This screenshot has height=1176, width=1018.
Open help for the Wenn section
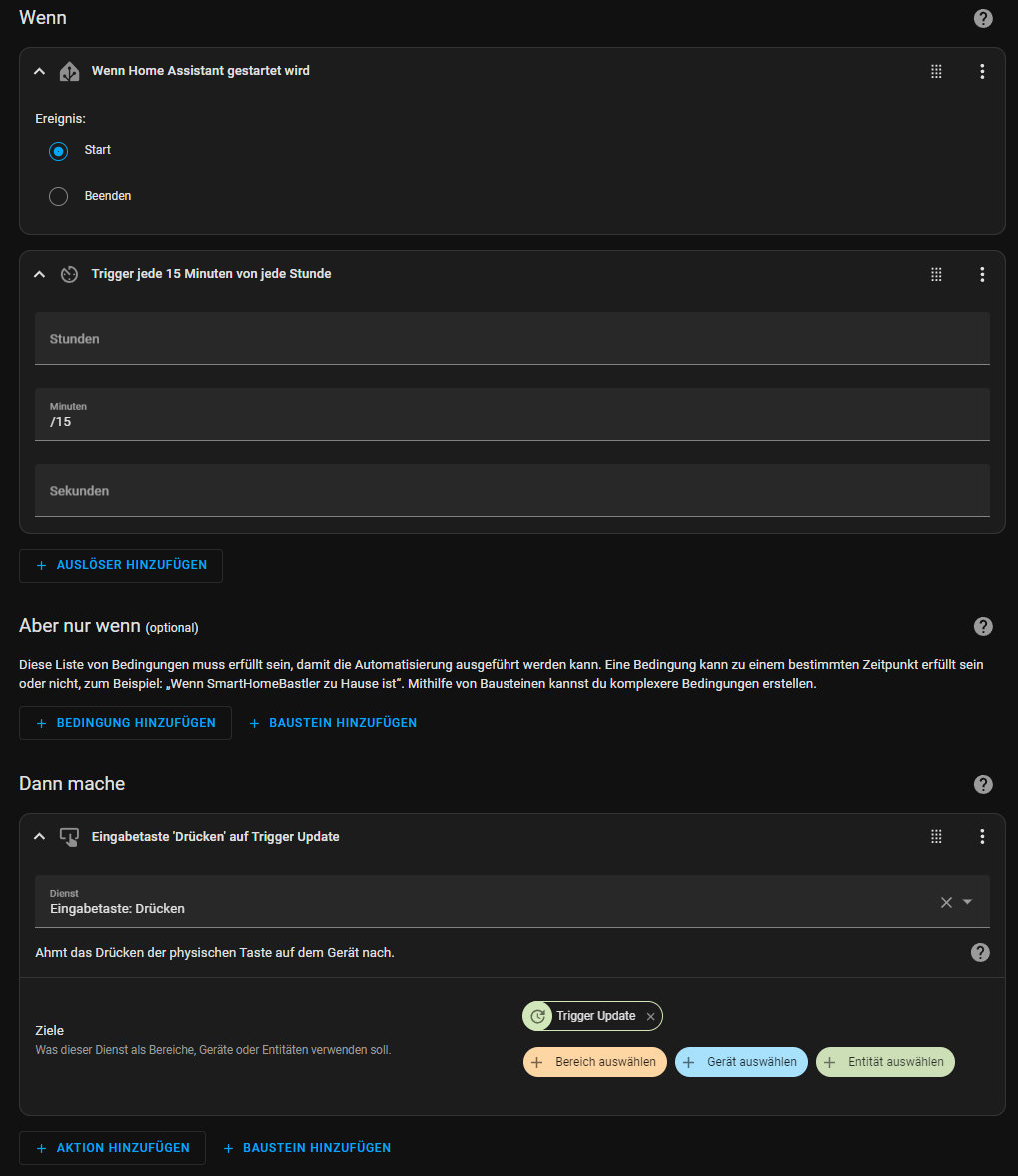coord(983,18)
